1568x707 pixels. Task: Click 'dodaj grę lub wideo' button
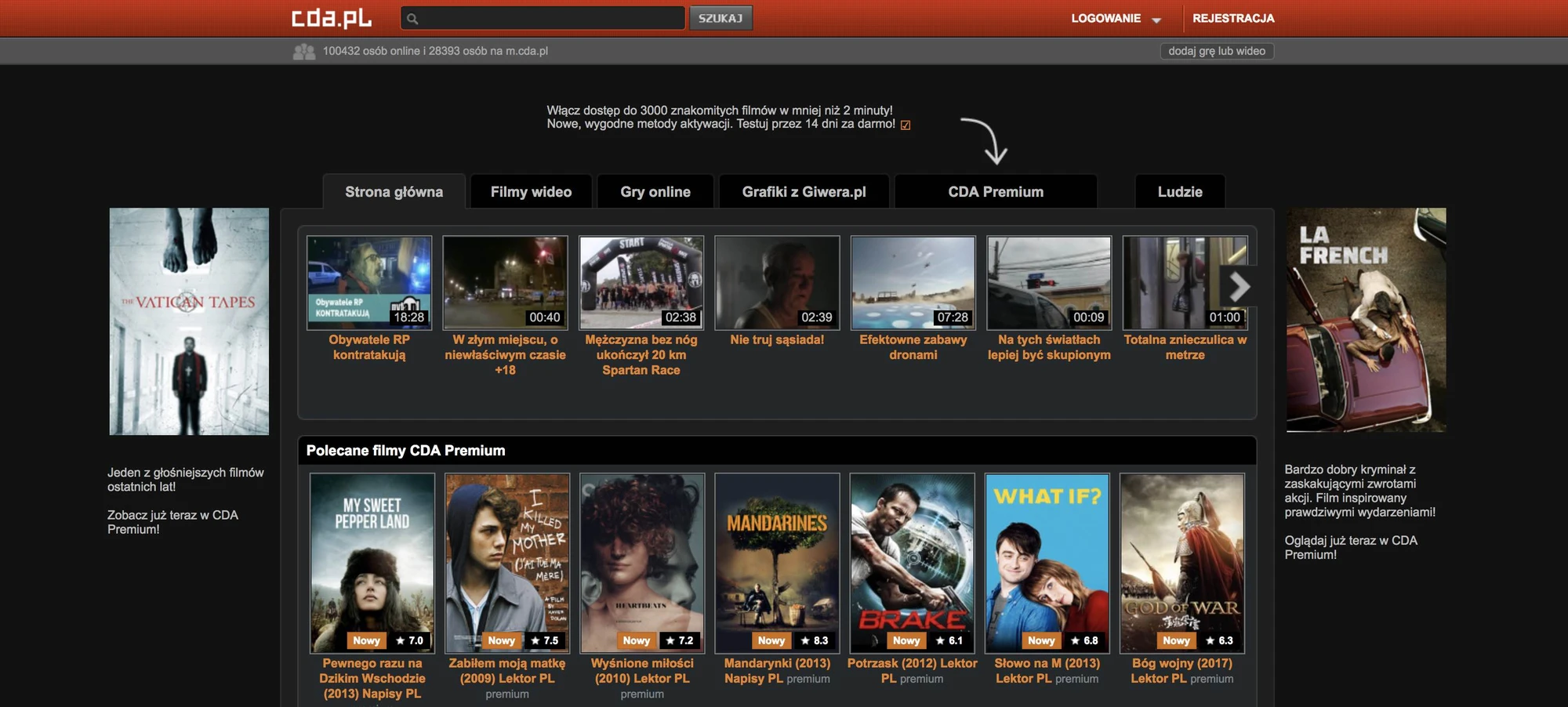coord(1217,51)
